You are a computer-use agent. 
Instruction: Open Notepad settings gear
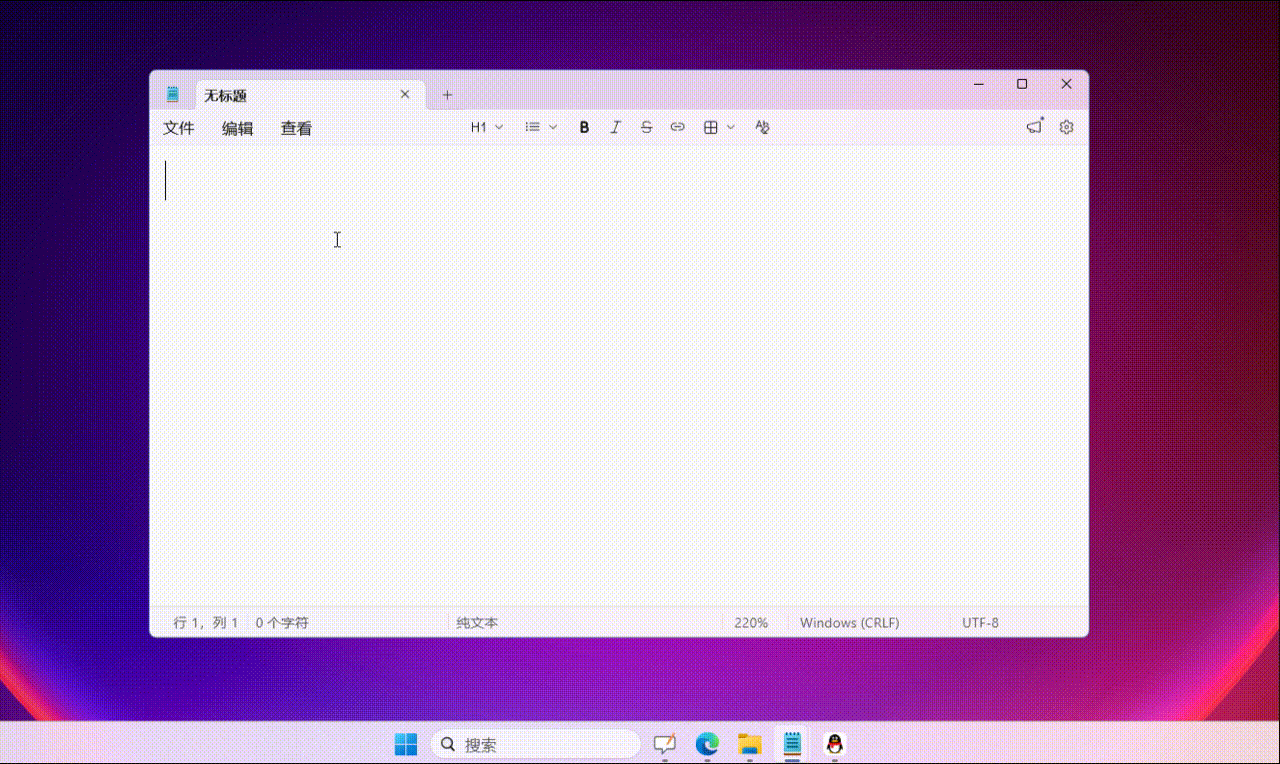pyautogui.click(x=1066, y=127)
